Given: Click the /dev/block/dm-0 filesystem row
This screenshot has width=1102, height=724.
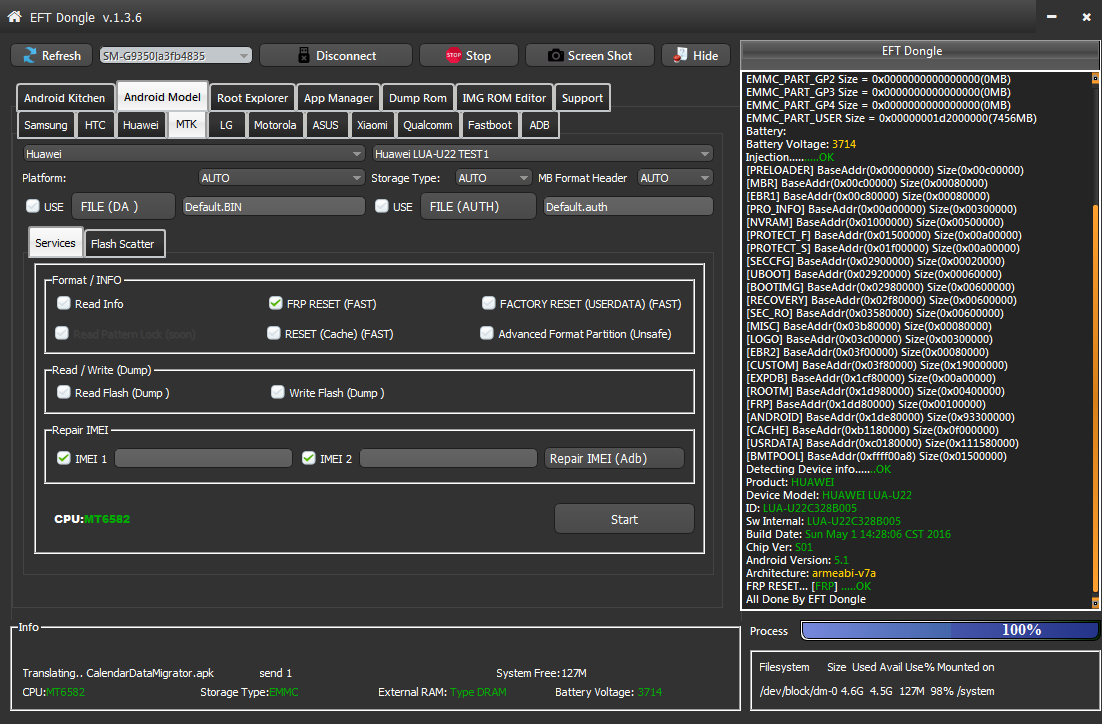Looking at the screenshot, I should pos(876,691).
